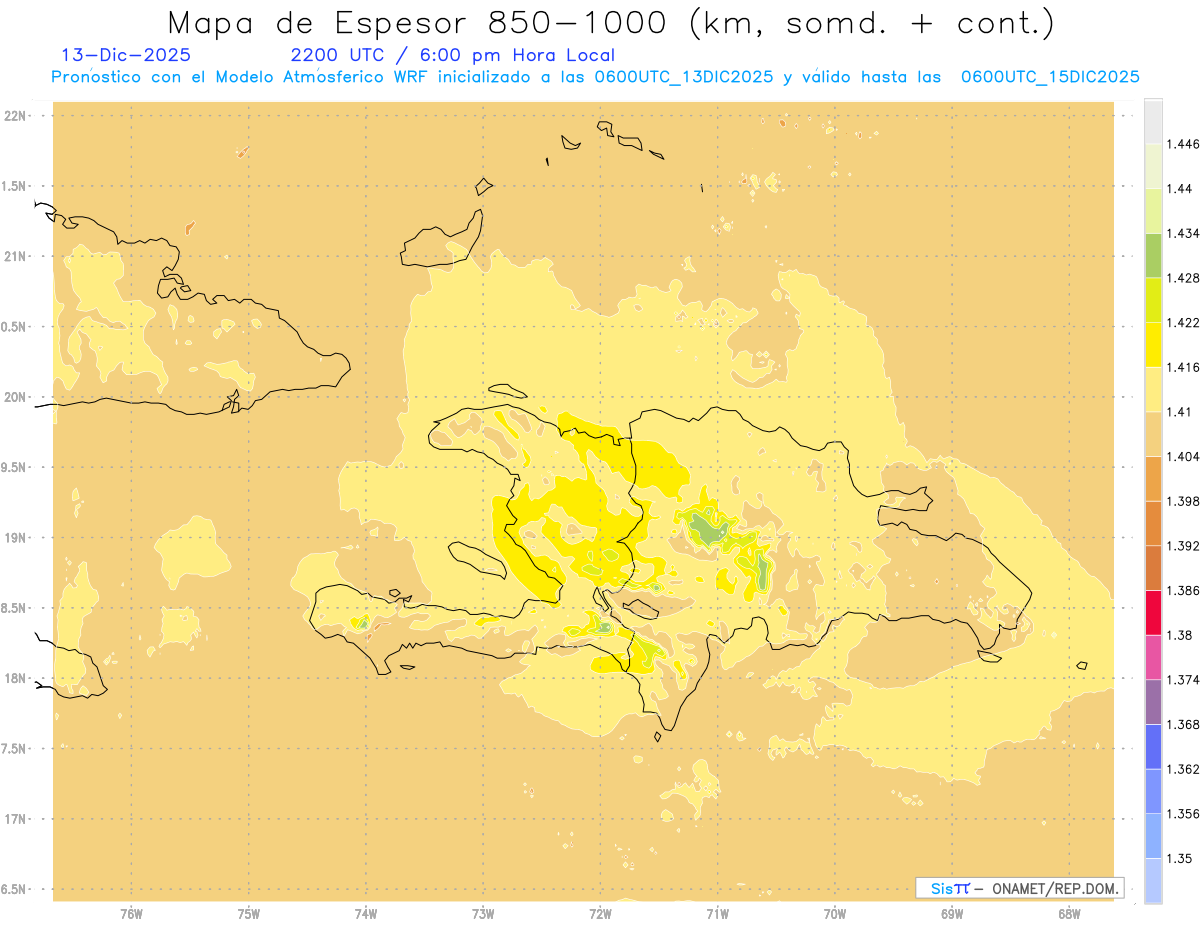The image size is (1200, 927).
Task: Click the 69W longitude label
Action: (952, 913)
